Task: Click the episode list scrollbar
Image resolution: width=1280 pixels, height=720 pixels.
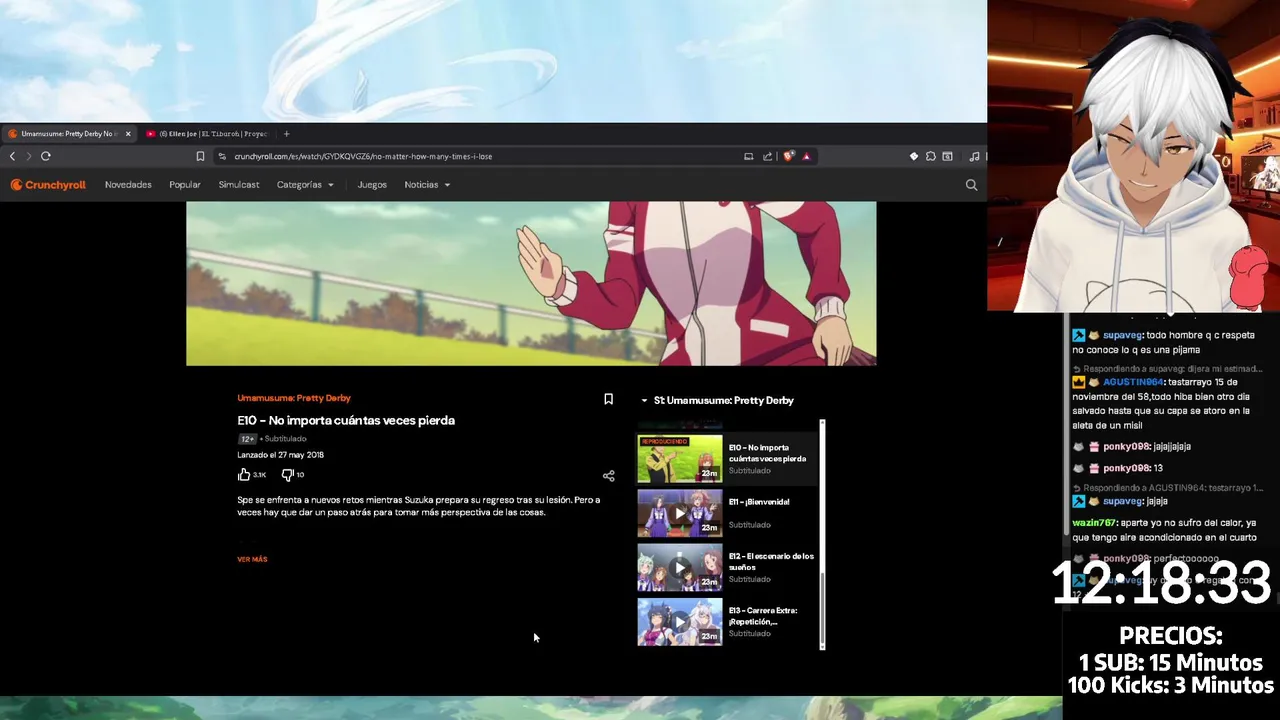Action: (822, 535)
